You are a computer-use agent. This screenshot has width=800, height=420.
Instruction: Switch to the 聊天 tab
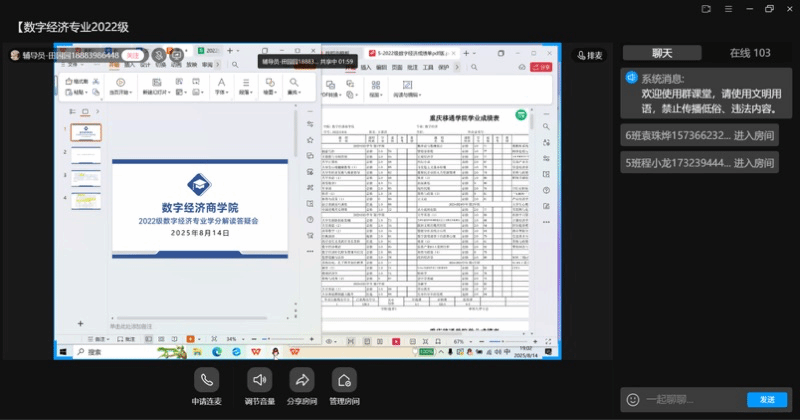click(x=662, y=53)
